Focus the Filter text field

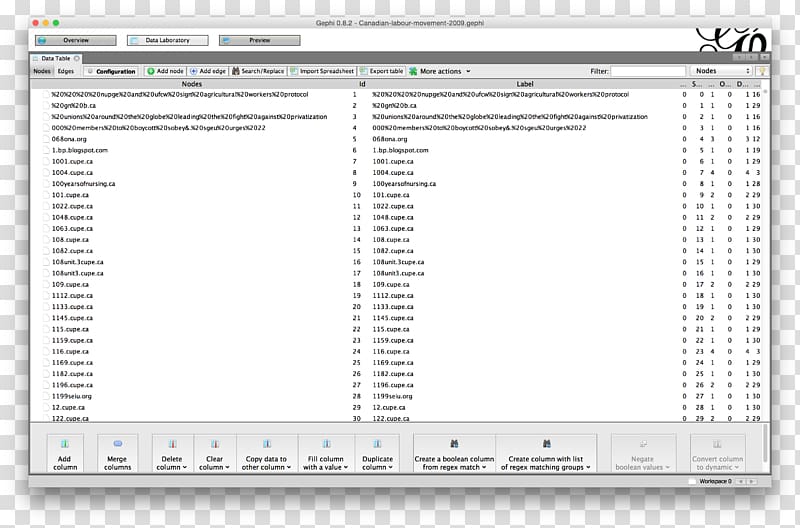pyautogui.click(x=648, y=71)
